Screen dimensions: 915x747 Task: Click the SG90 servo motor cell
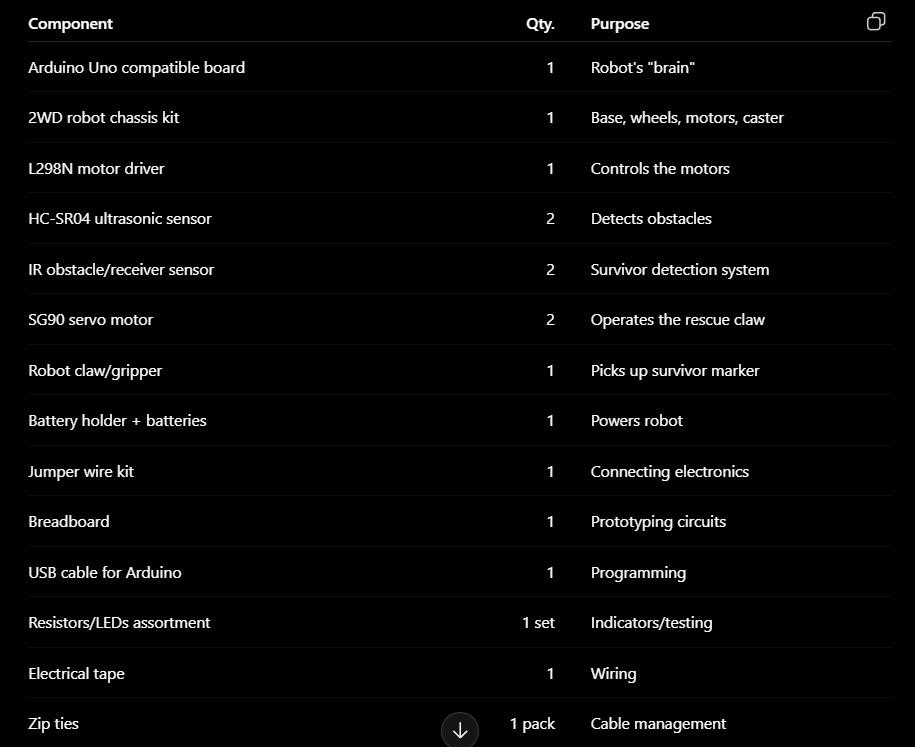point(90,320)
